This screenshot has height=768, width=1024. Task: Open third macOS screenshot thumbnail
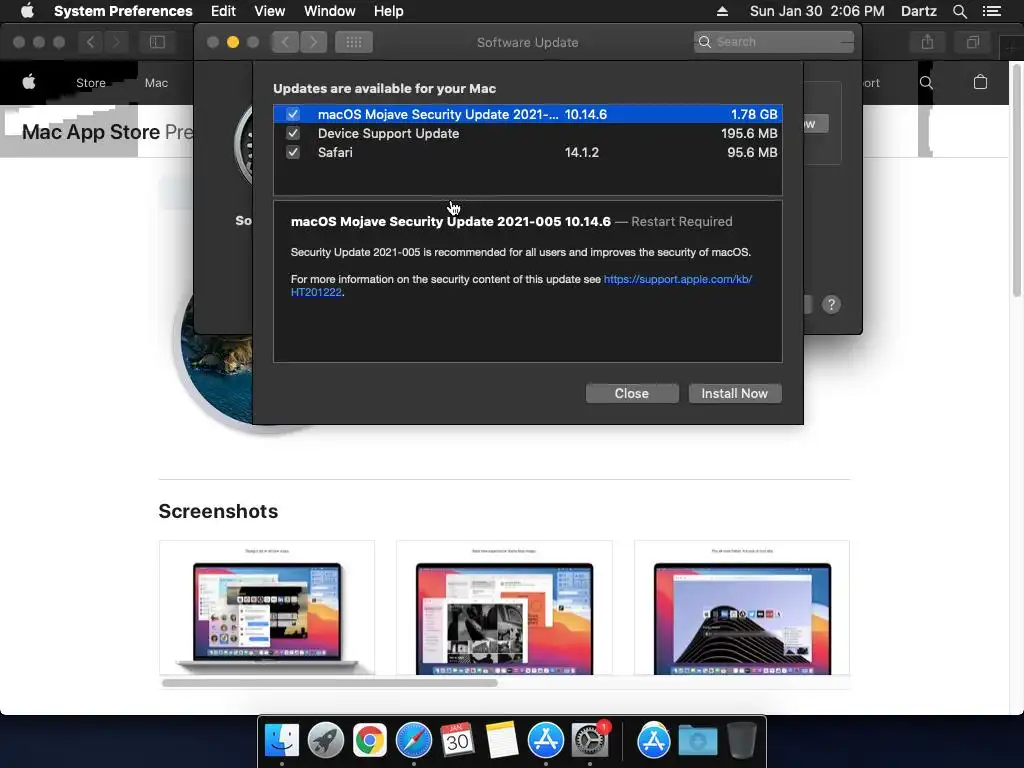pyautogui.click(x=742, y=607)
